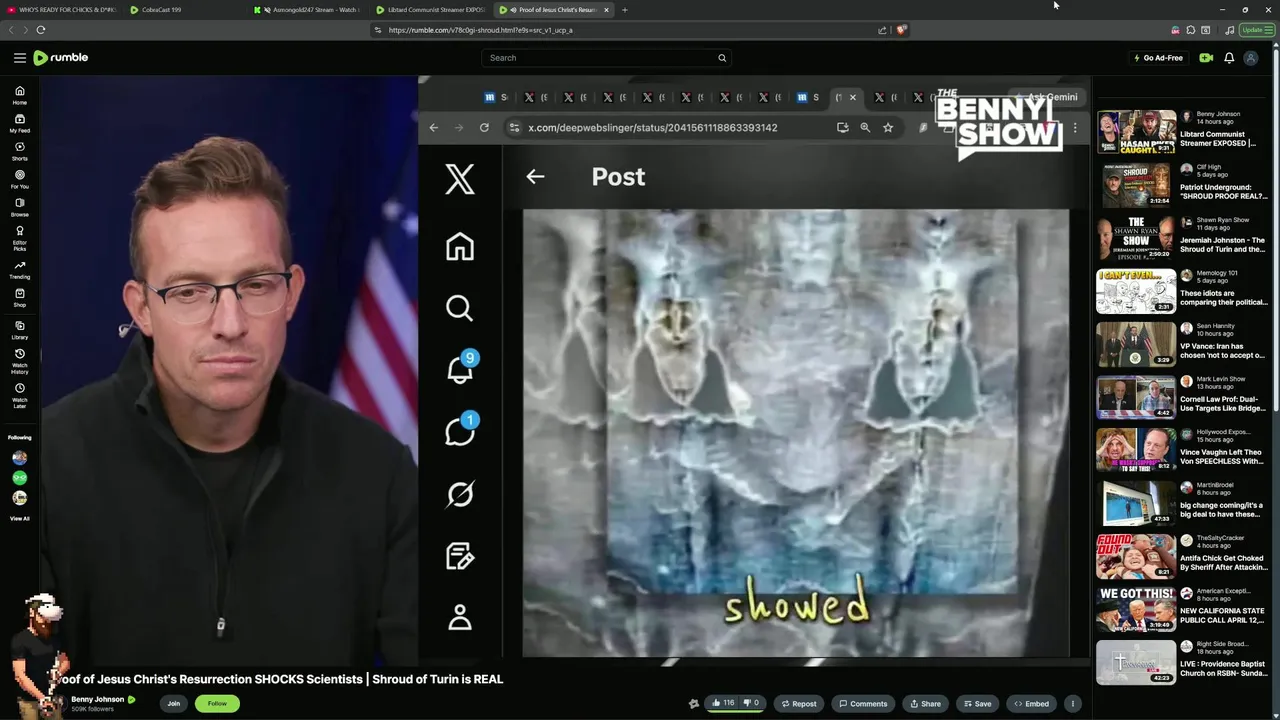Follow the Benny Johnson channel
The image size is (1280, 720).
coord(217,703)
